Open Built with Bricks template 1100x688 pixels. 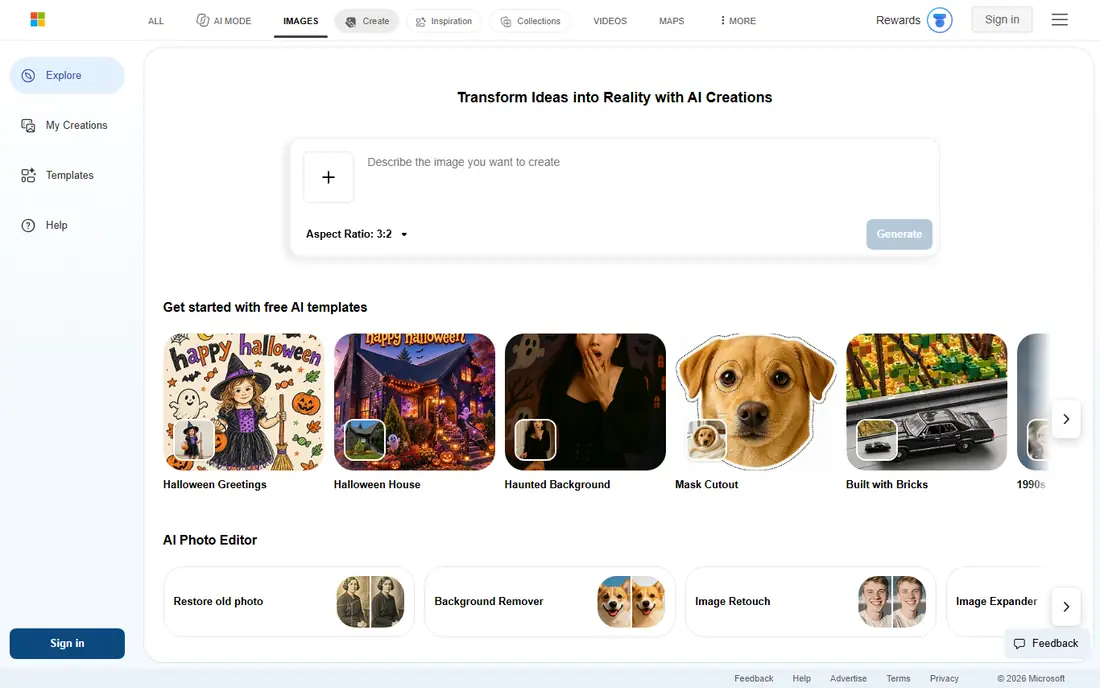point(927,402)
